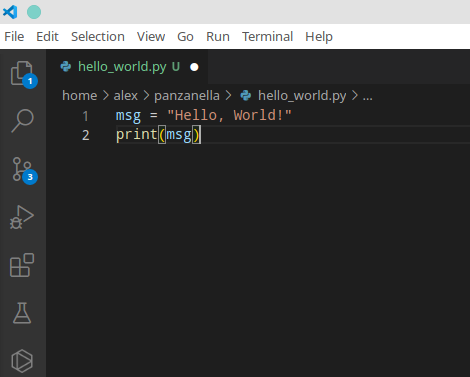
Task: Open the Selection menu
Action: pos(98,36)
